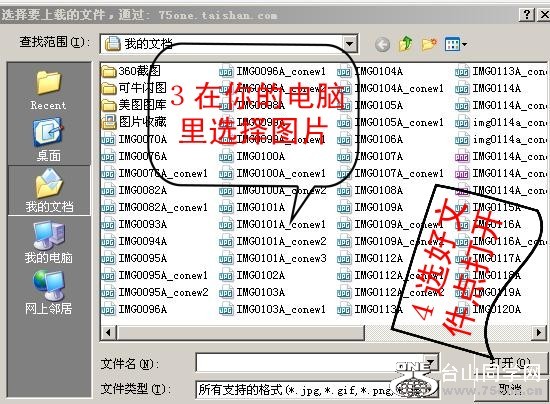550x404 pixels.
Task: Select file IMG0096A
Action: pyautogui.click(x=134, y=309)
